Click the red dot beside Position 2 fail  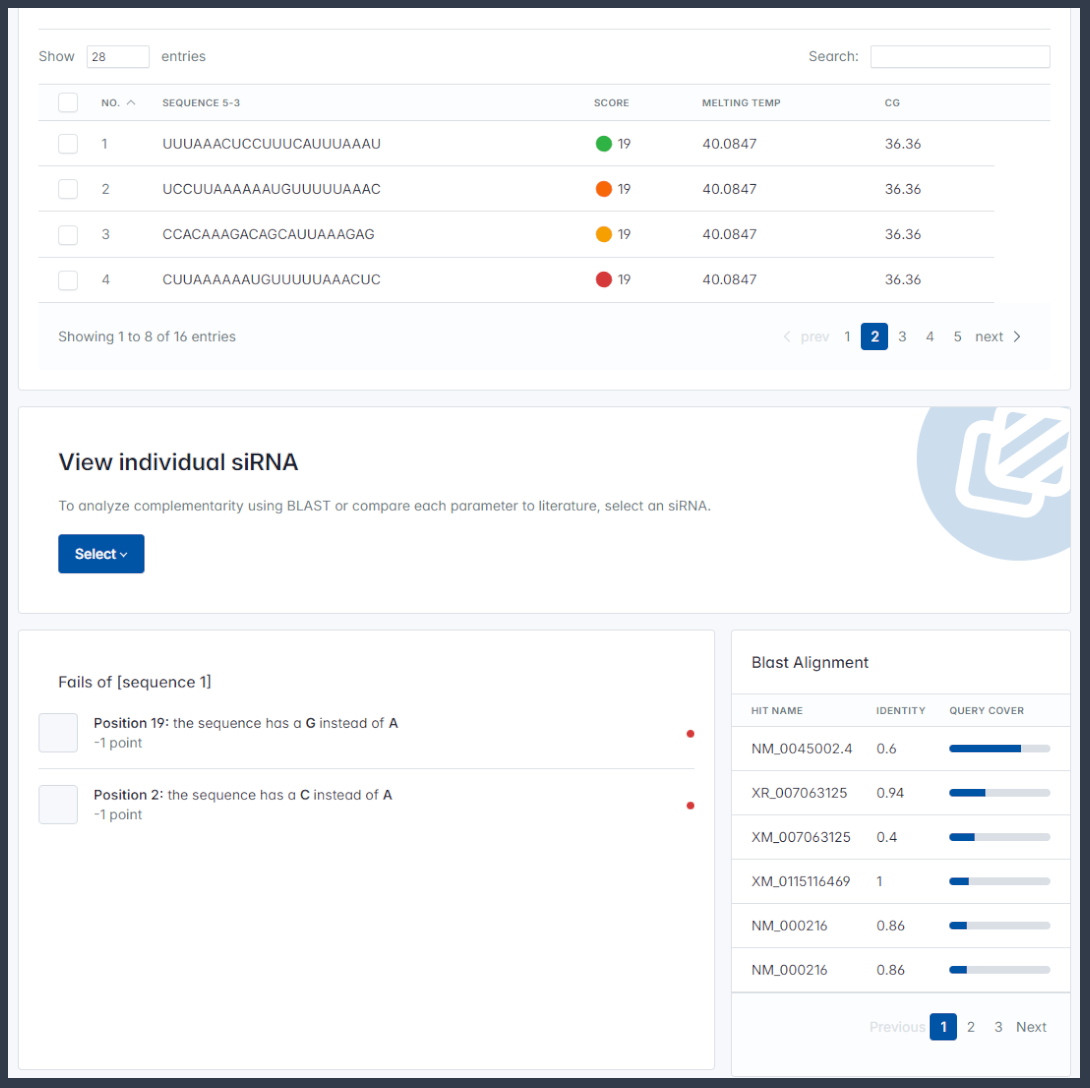(x=690, y=805)
